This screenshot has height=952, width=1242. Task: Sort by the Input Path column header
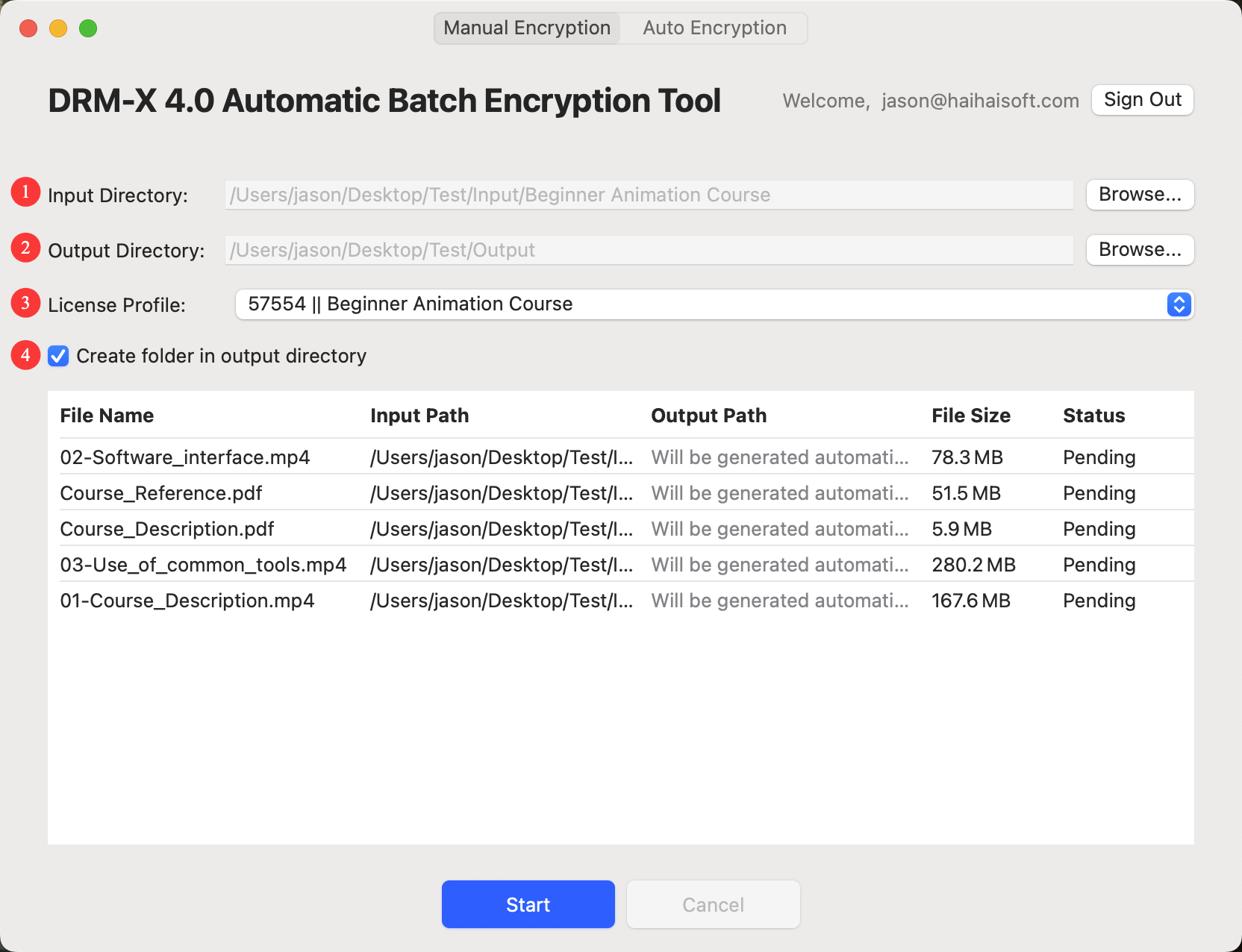pyautogui.click(x=419, y=416)
